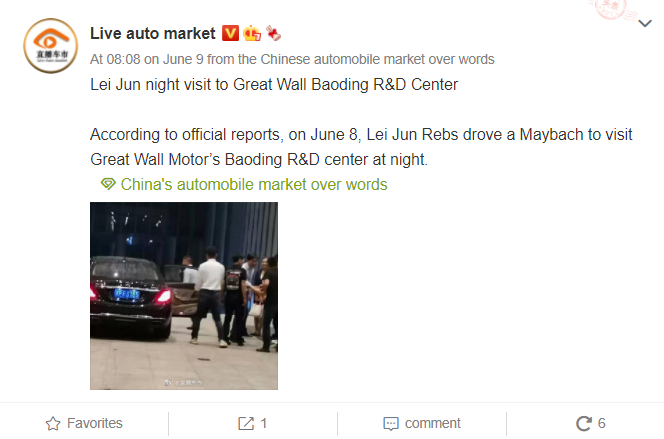The width and height of the screenshot is (664, 439).
Task: Click the orange V verified badge
Action: [x=229, y=34]
